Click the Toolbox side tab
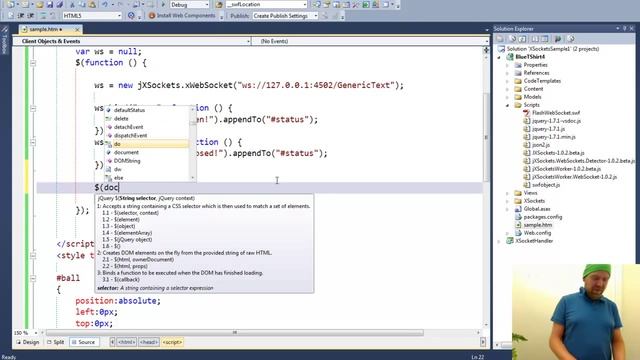The height and width of the screenshot is (360, 640). tap(4, 40)
